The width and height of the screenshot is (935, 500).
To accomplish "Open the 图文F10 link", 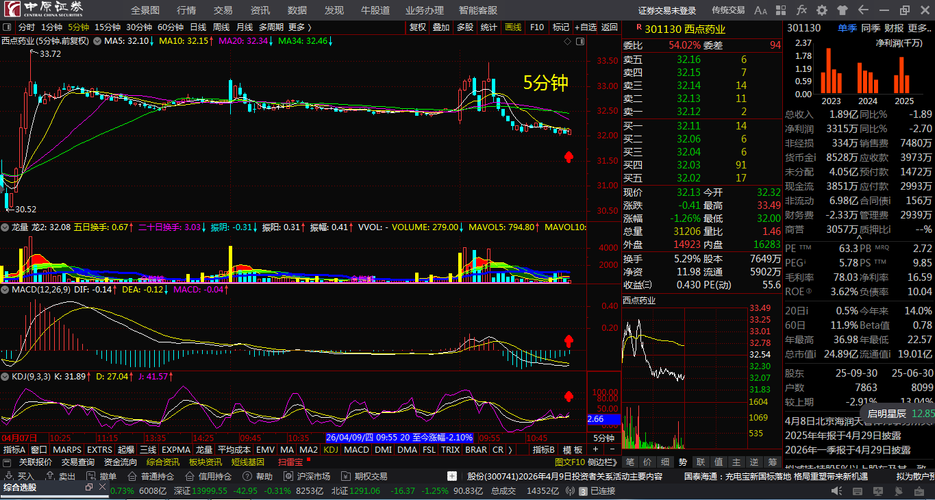I will click(568, 462).
